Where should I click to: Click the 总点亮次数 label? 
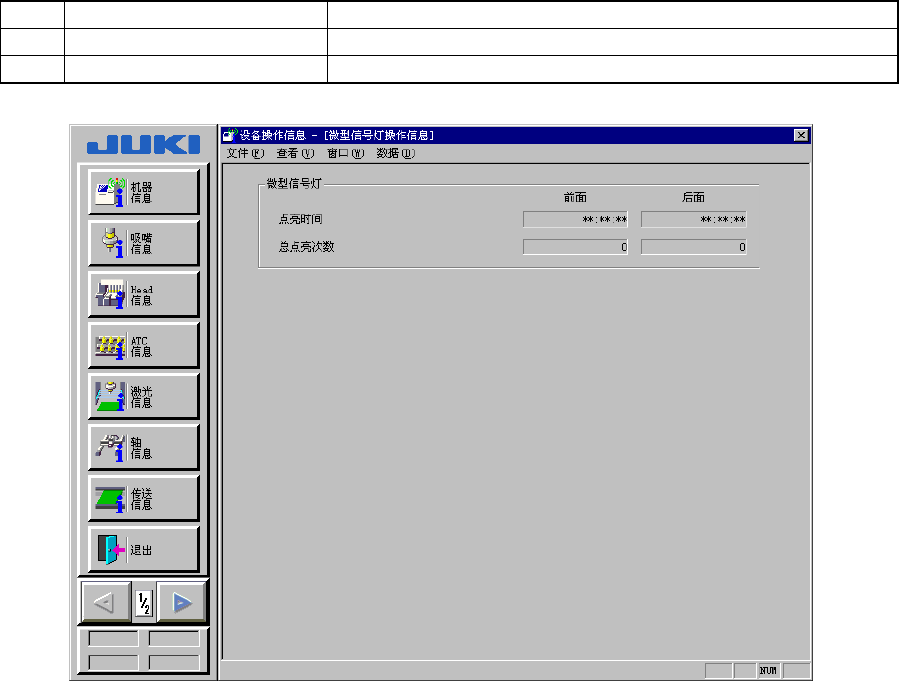[306, 246]
